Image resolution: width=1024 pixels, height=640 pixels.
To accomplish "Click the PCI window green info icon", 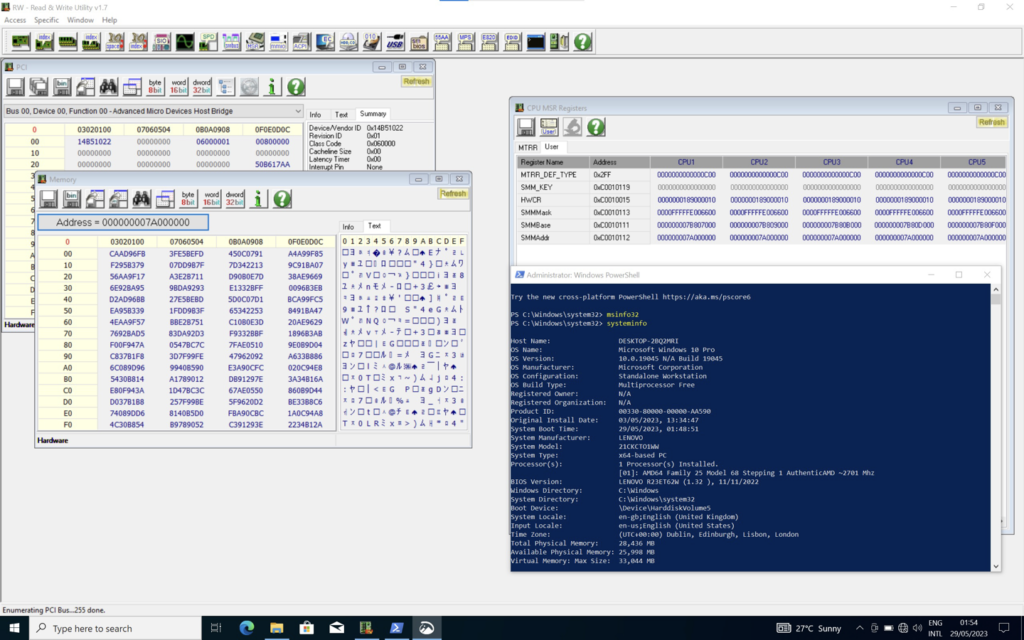I will point(272,87).
